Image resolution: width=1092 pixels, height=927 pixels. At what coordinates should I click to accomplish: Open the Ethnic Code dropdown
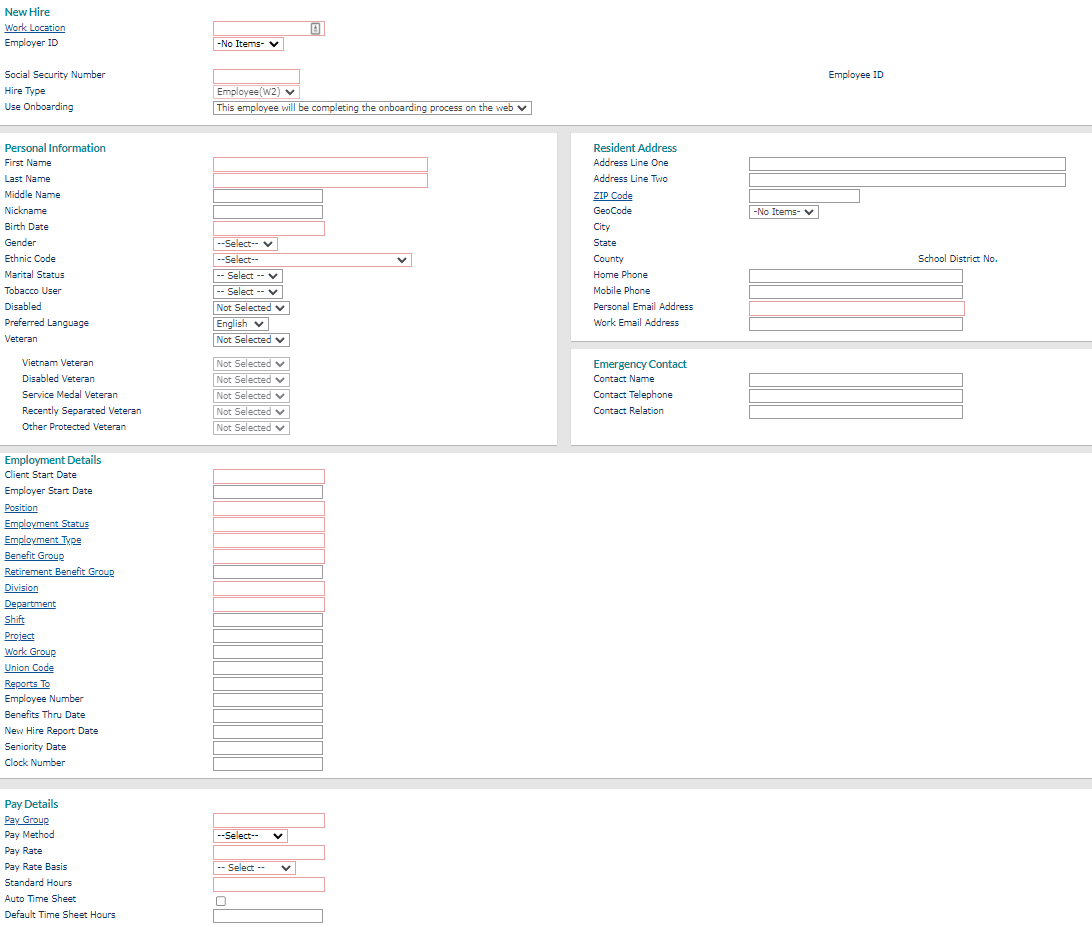(311, 259)
